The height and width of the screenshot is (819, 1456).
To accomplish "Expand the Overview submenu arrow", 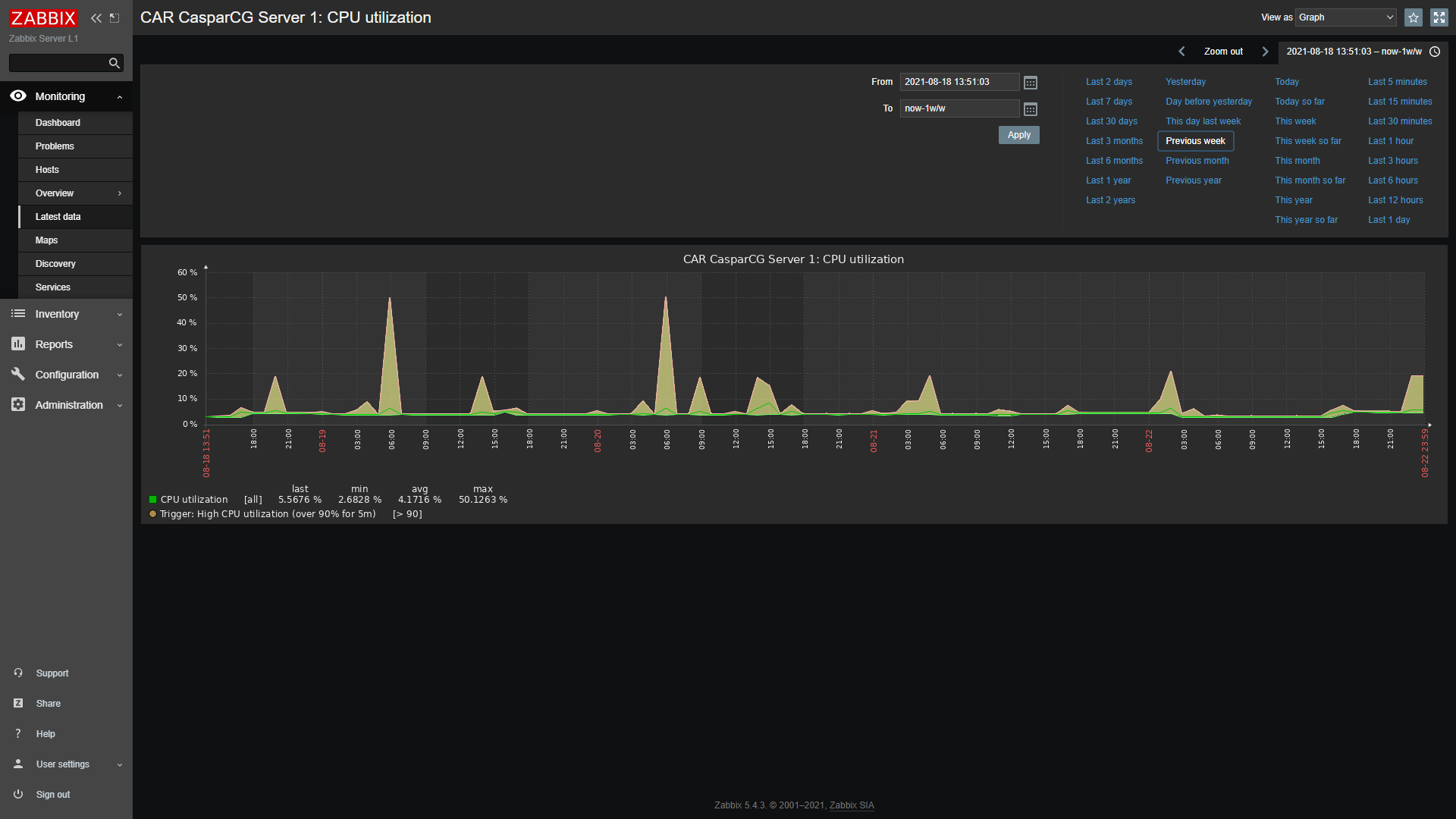I will coord(120,193).
